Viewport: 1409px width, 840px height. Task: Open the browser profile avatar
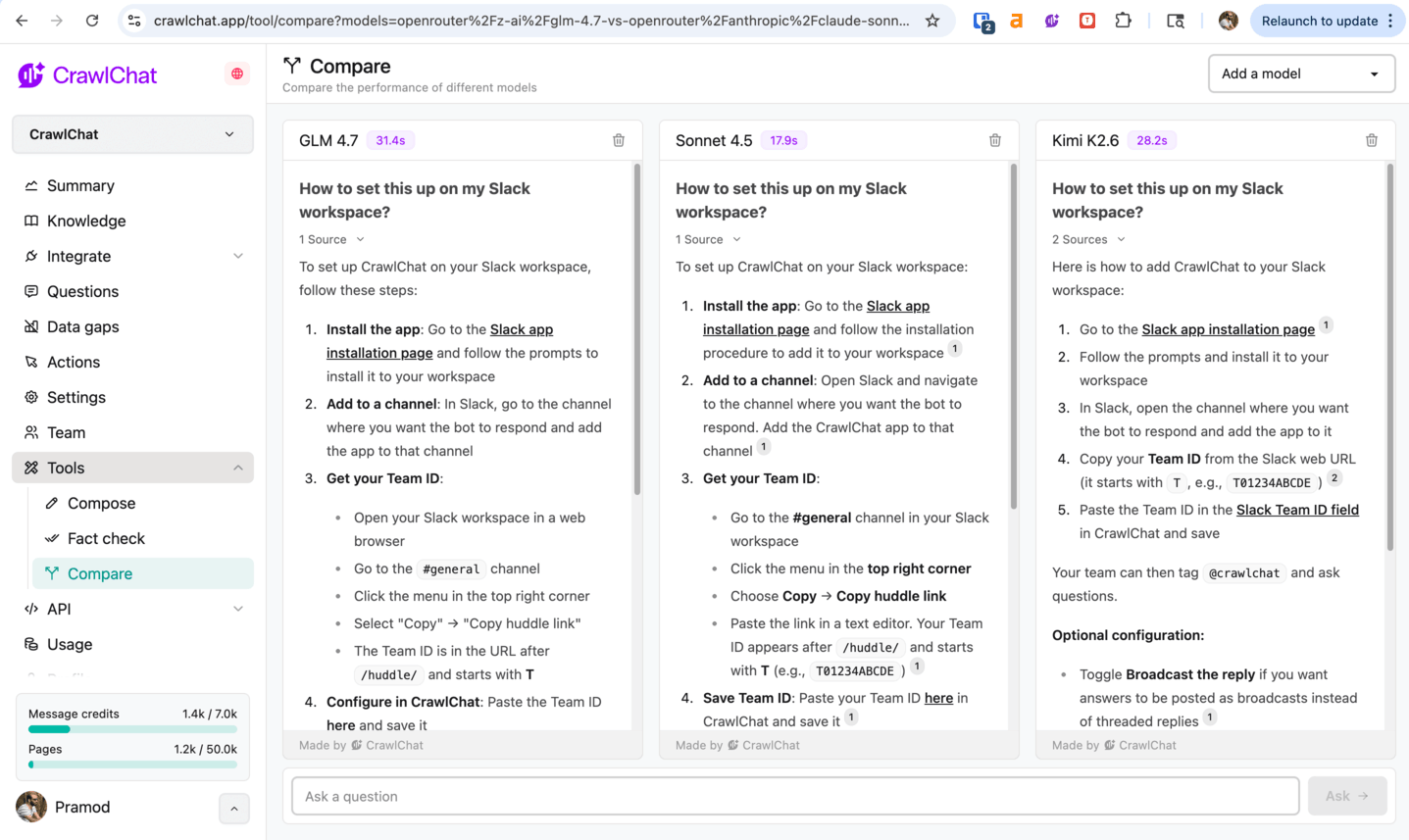1228,21
